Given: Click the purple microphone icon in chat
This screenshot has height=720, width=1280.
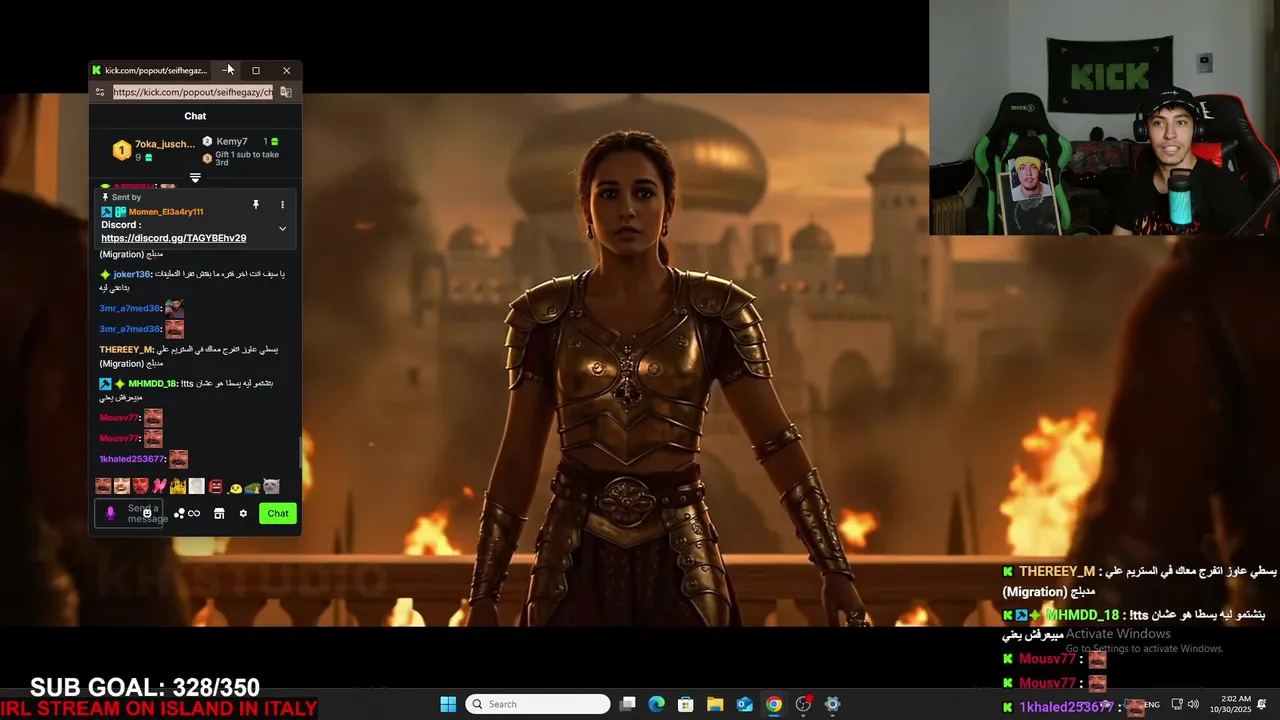Looking at the screenshot, I should pyautogui.click(x=111, y=513).
